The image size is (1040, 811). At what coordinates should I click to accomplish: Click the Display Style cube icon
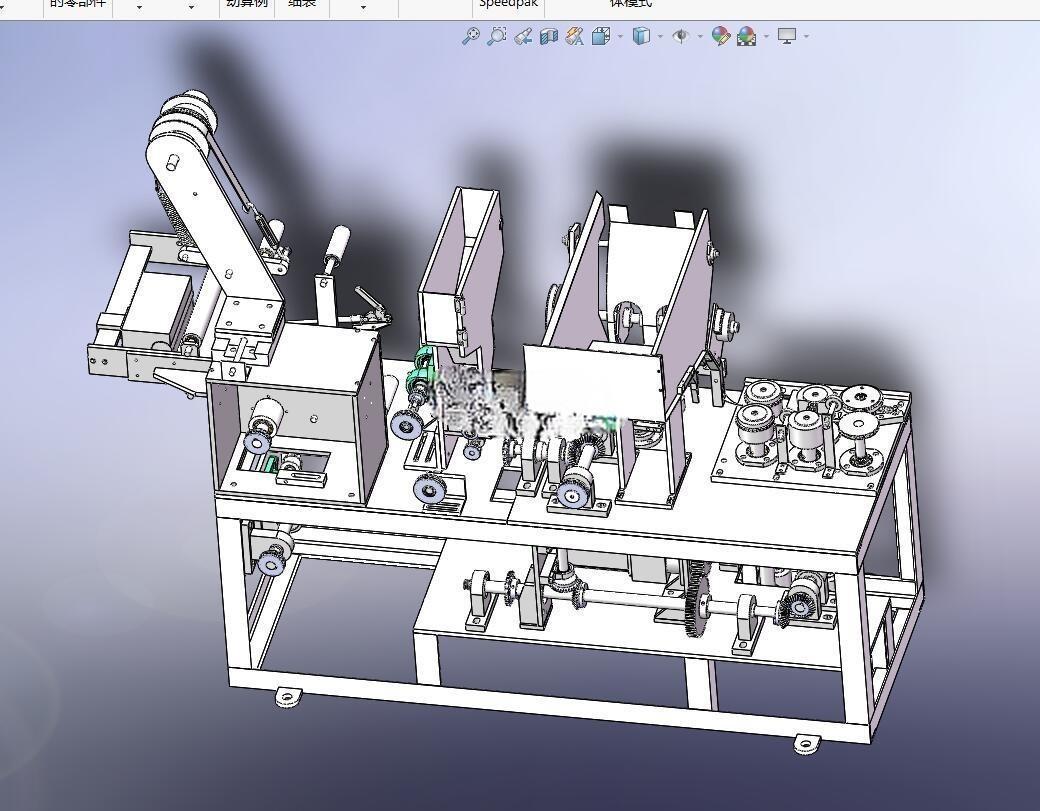click(641, 36)
